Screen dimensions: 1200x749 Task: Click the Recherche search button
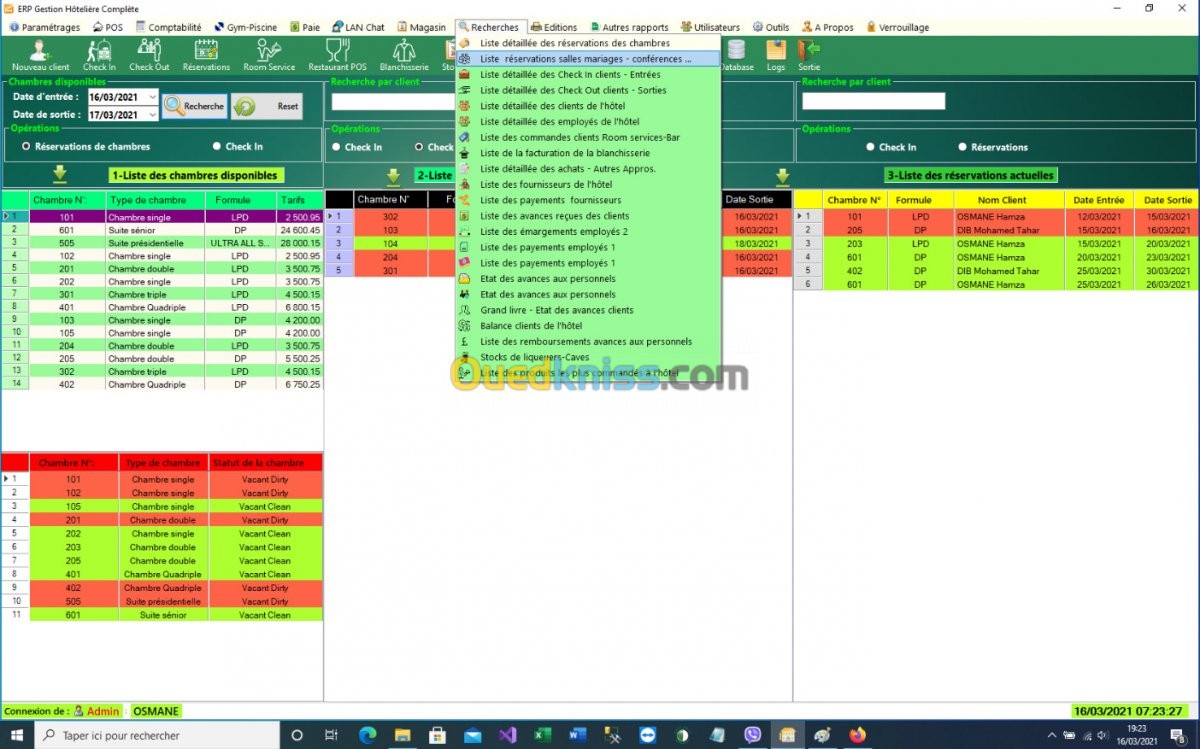195,106
